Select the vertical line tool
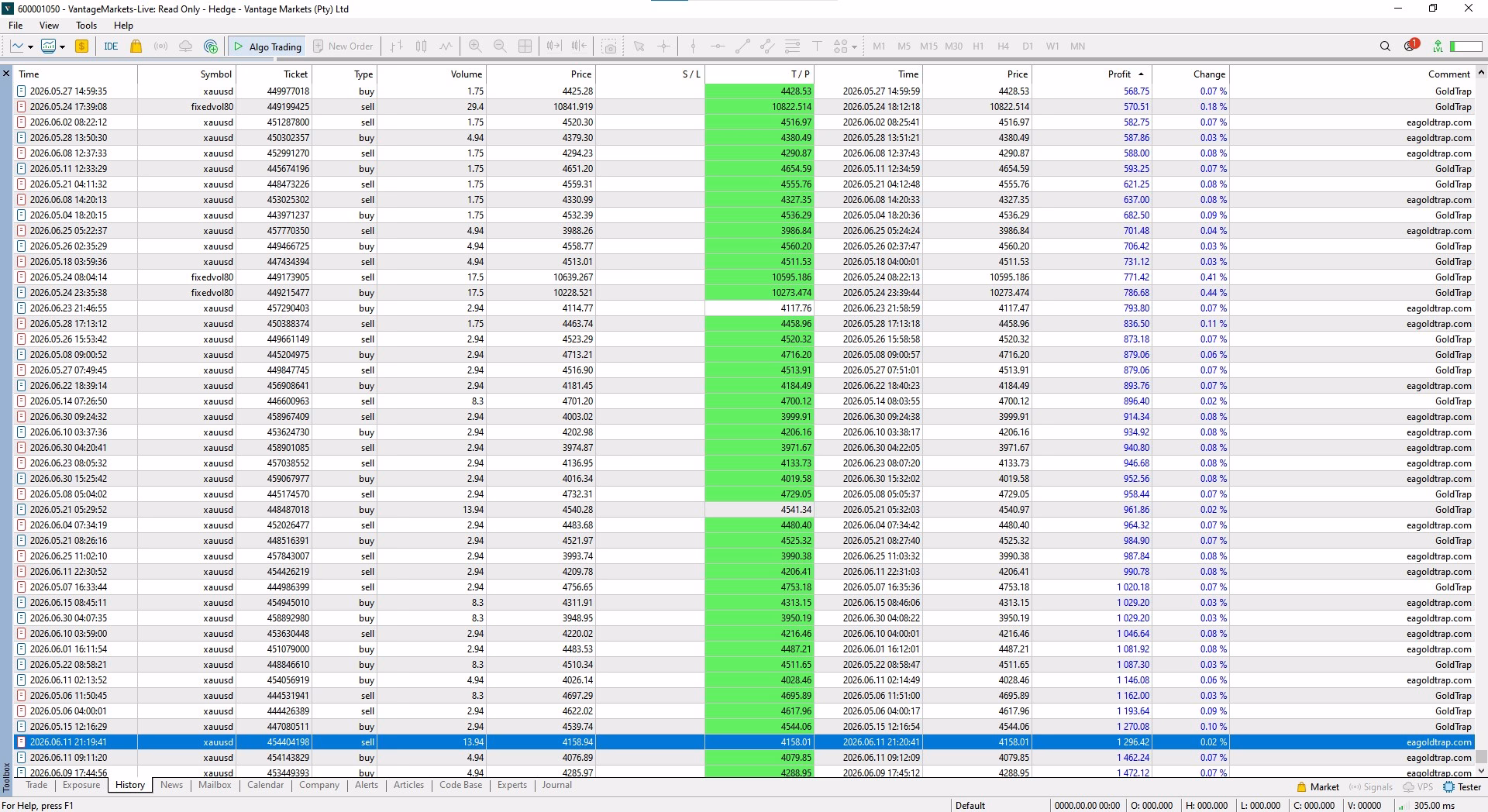1488x812 pixels. pyautogui.click(x=693, y=46)
